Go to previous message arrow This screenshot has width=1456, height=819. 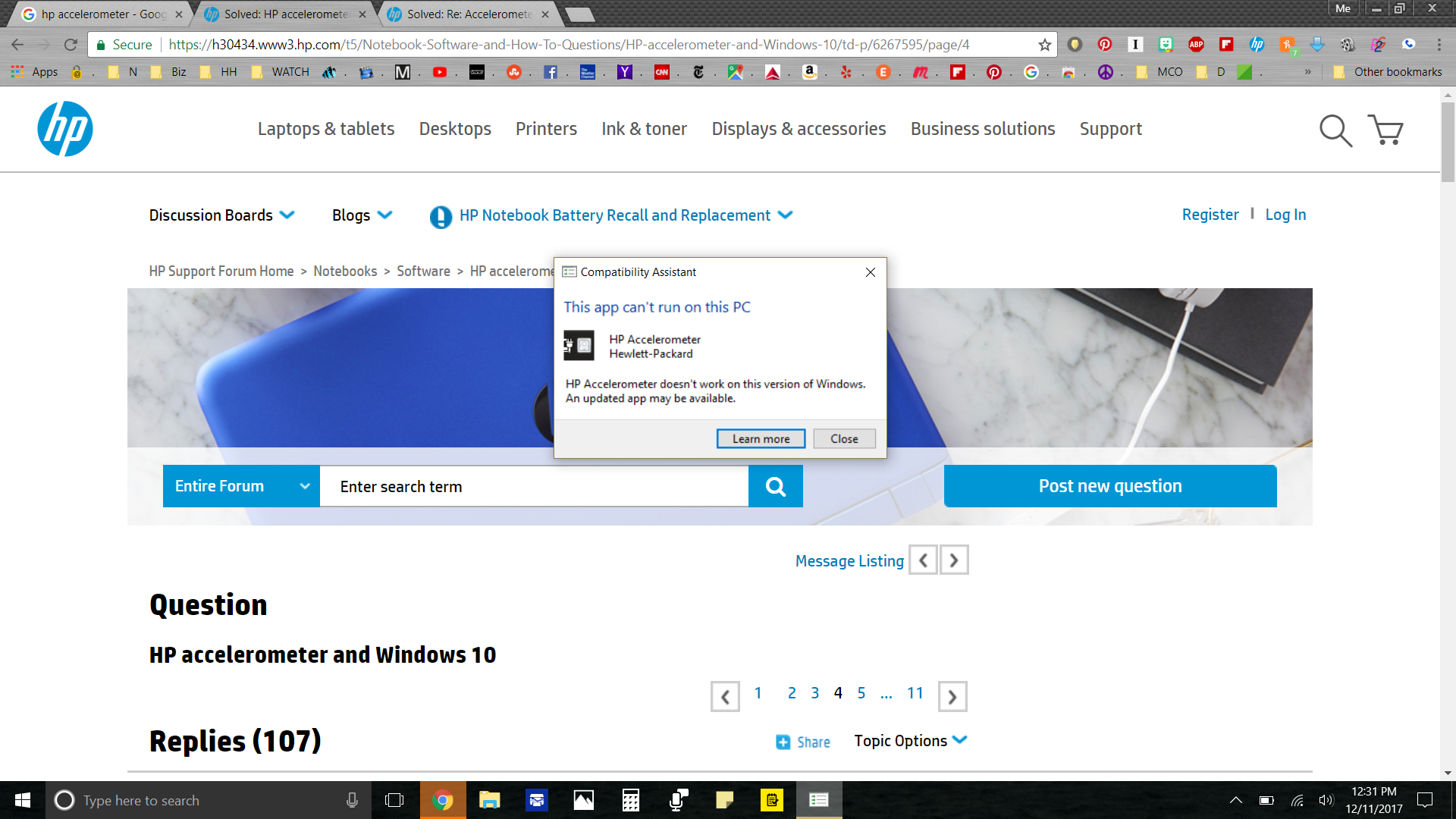923,560
